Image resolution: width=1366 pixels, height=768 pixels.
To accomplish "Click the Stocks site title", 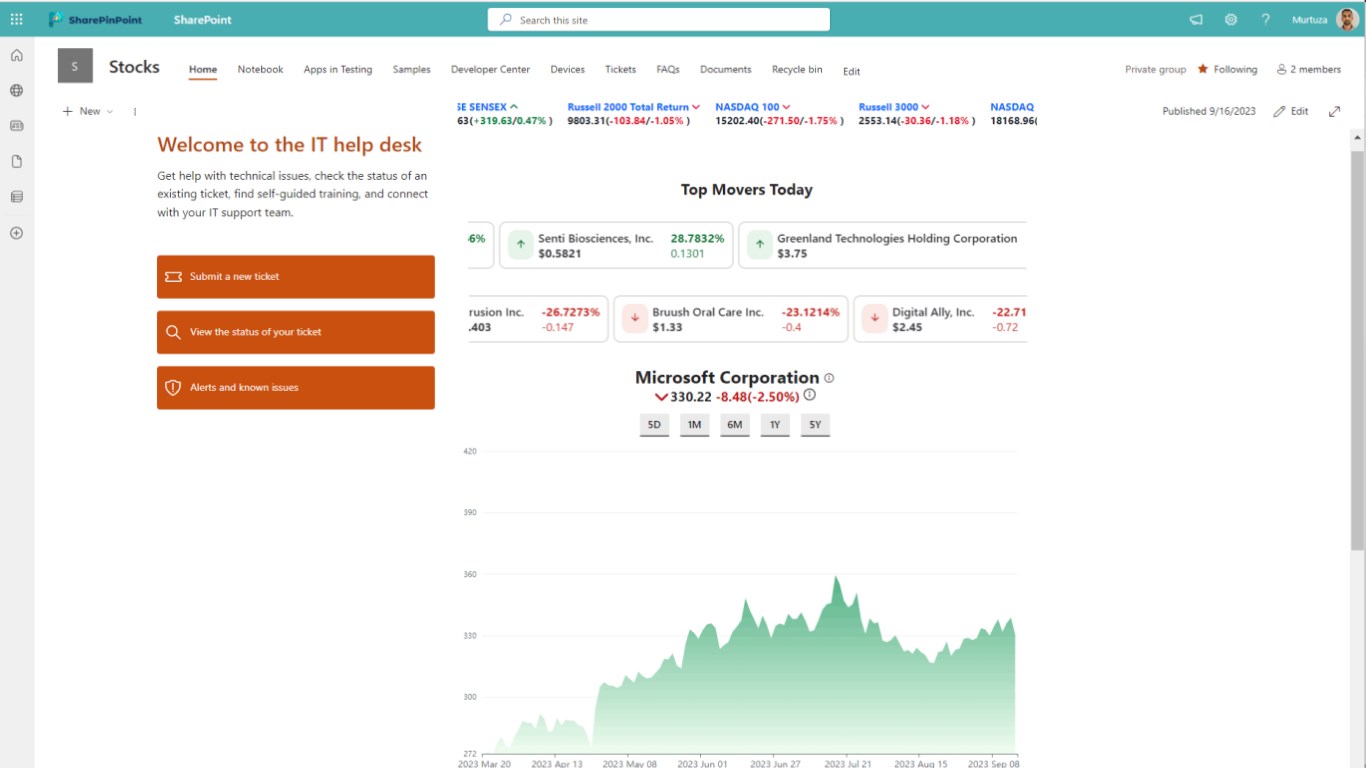I will click(134, 66).
